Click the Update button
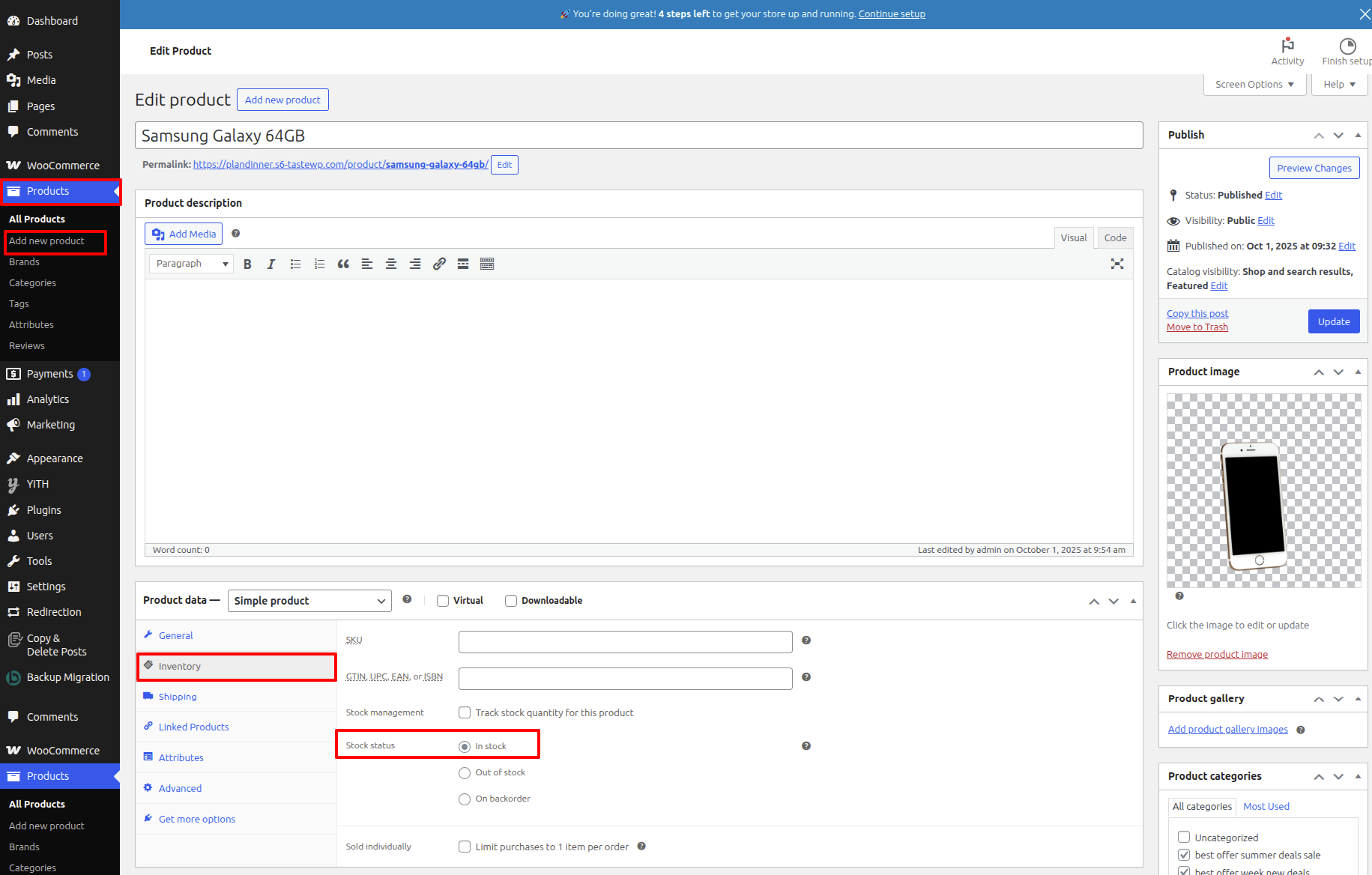Viewport: 1372px width, 875px height. coord(1333,321)
